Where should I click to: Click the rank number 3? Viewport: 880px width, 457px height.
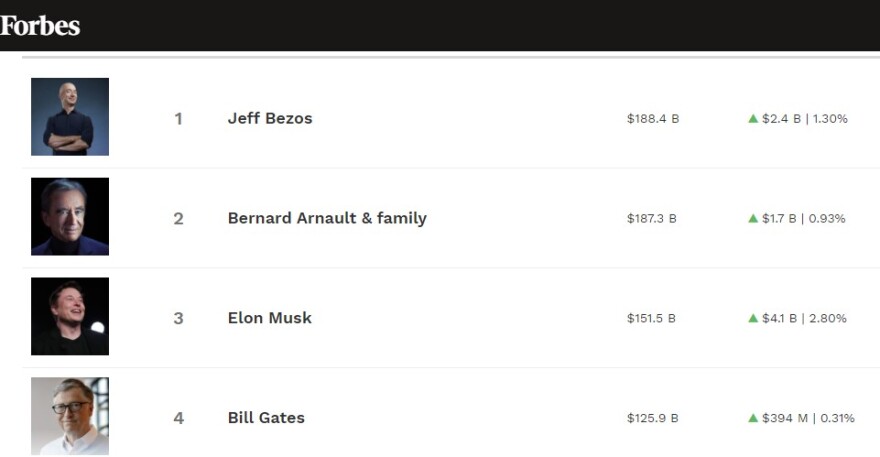tap(179, 319)
